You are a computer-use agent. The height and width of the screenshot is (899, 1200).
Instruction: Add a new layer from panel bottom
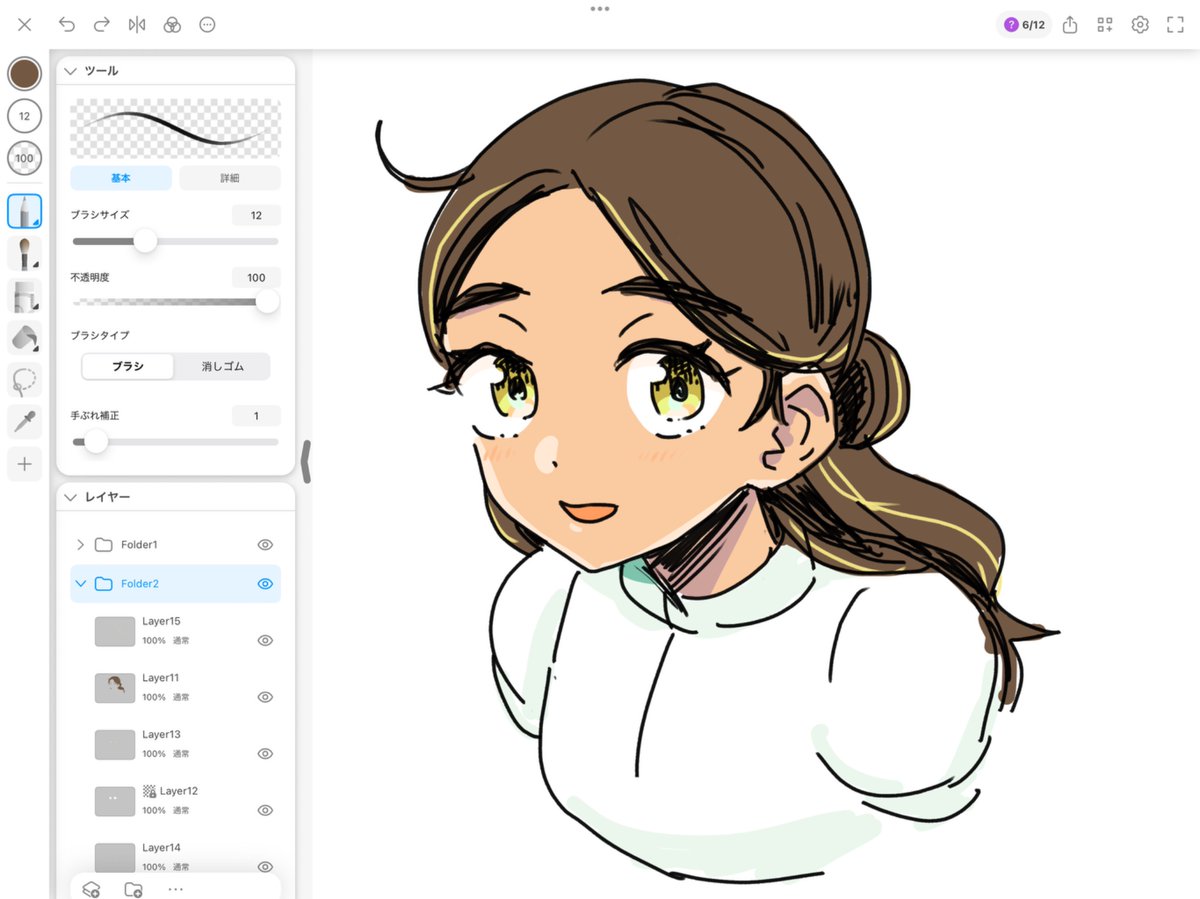[x=91, y=889]
